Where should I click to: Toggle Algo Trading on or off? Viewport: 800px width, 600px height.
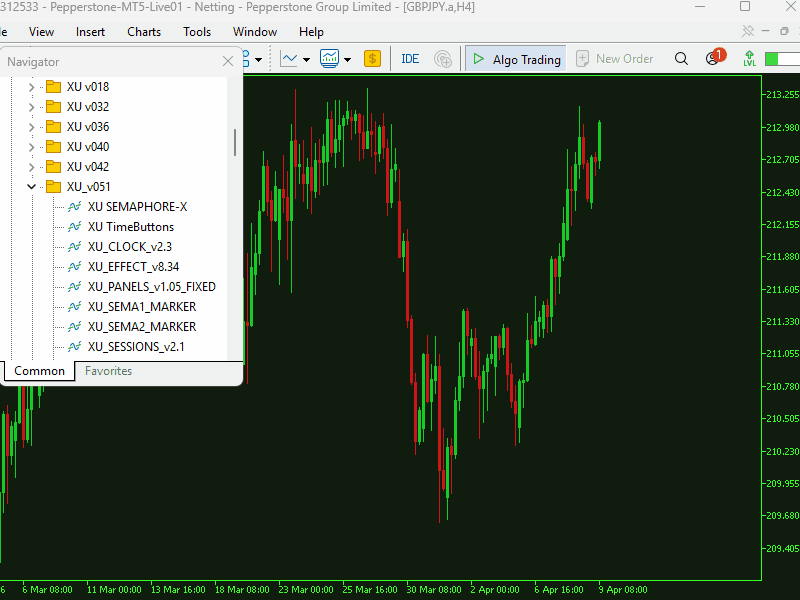click(516, 59)
